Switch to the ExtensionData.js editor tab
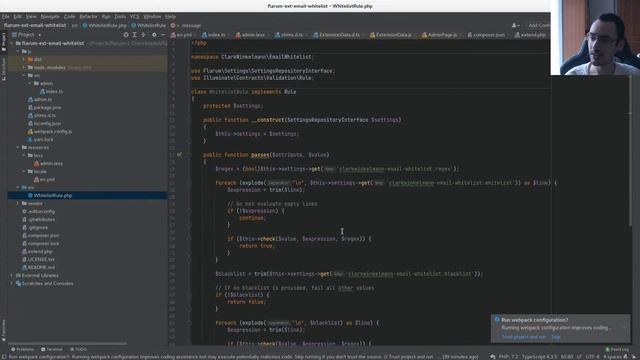 [391, 35]
